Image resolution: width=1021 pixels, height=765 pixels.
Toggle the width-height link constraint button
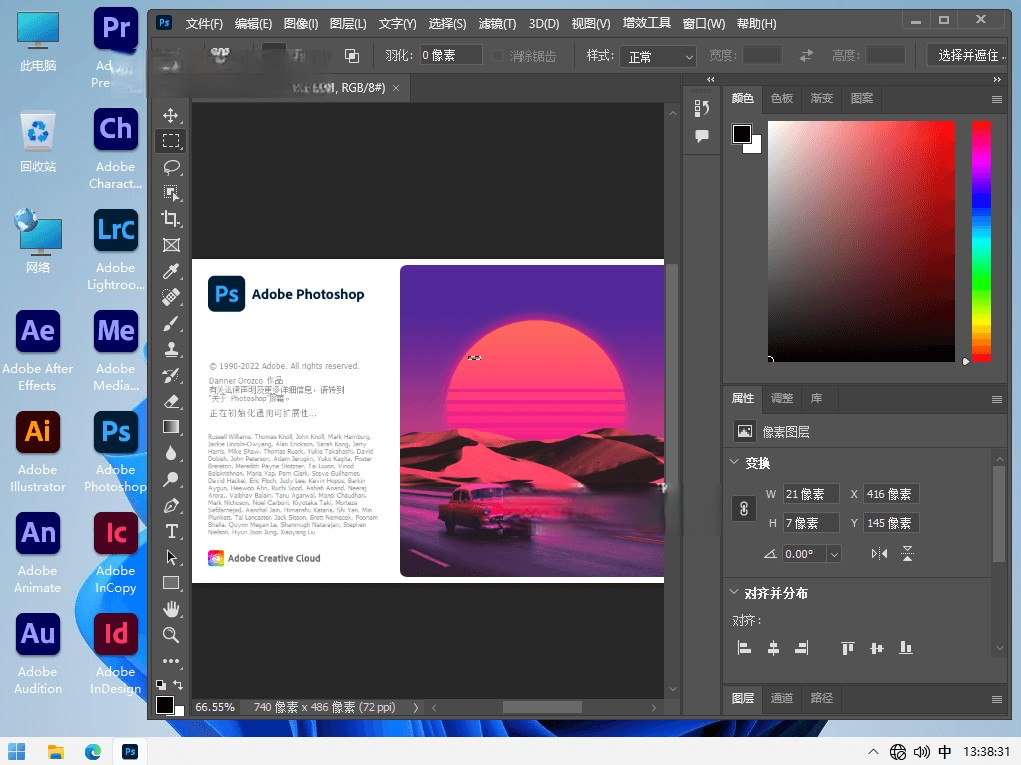pos(743,508)
